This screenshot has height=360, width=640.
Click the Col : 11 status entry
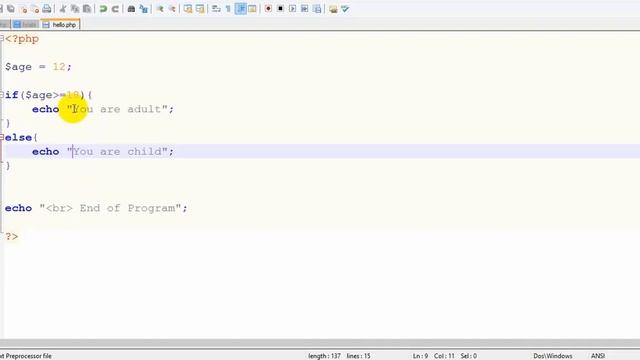(x=444, y=356)
